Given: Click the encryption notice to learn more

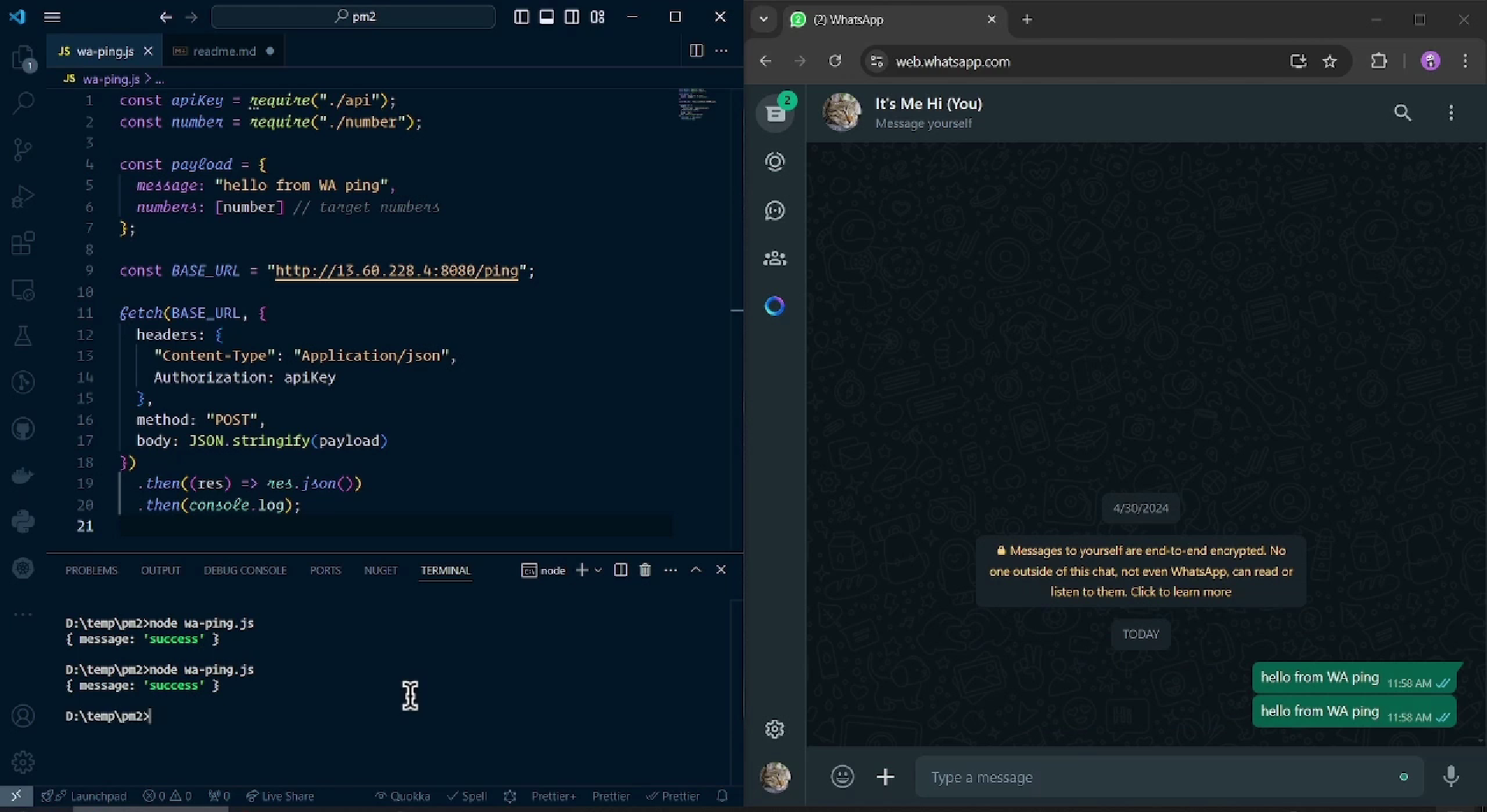Looking at the screenshot, I should point(1141,571).
